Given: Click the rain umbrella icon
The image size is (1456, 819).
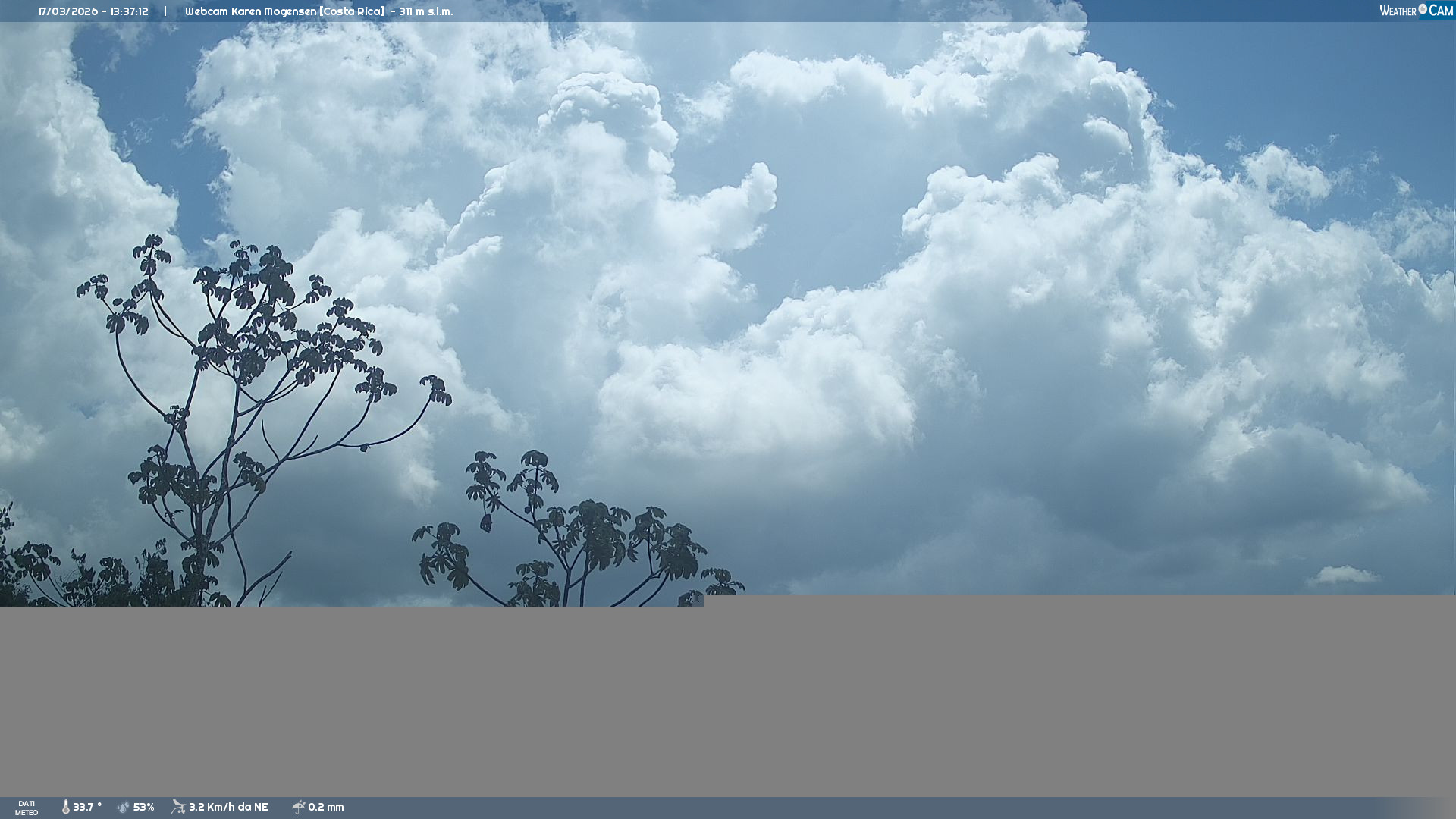Looking at the screenshot, I should [x=299, y=808].
